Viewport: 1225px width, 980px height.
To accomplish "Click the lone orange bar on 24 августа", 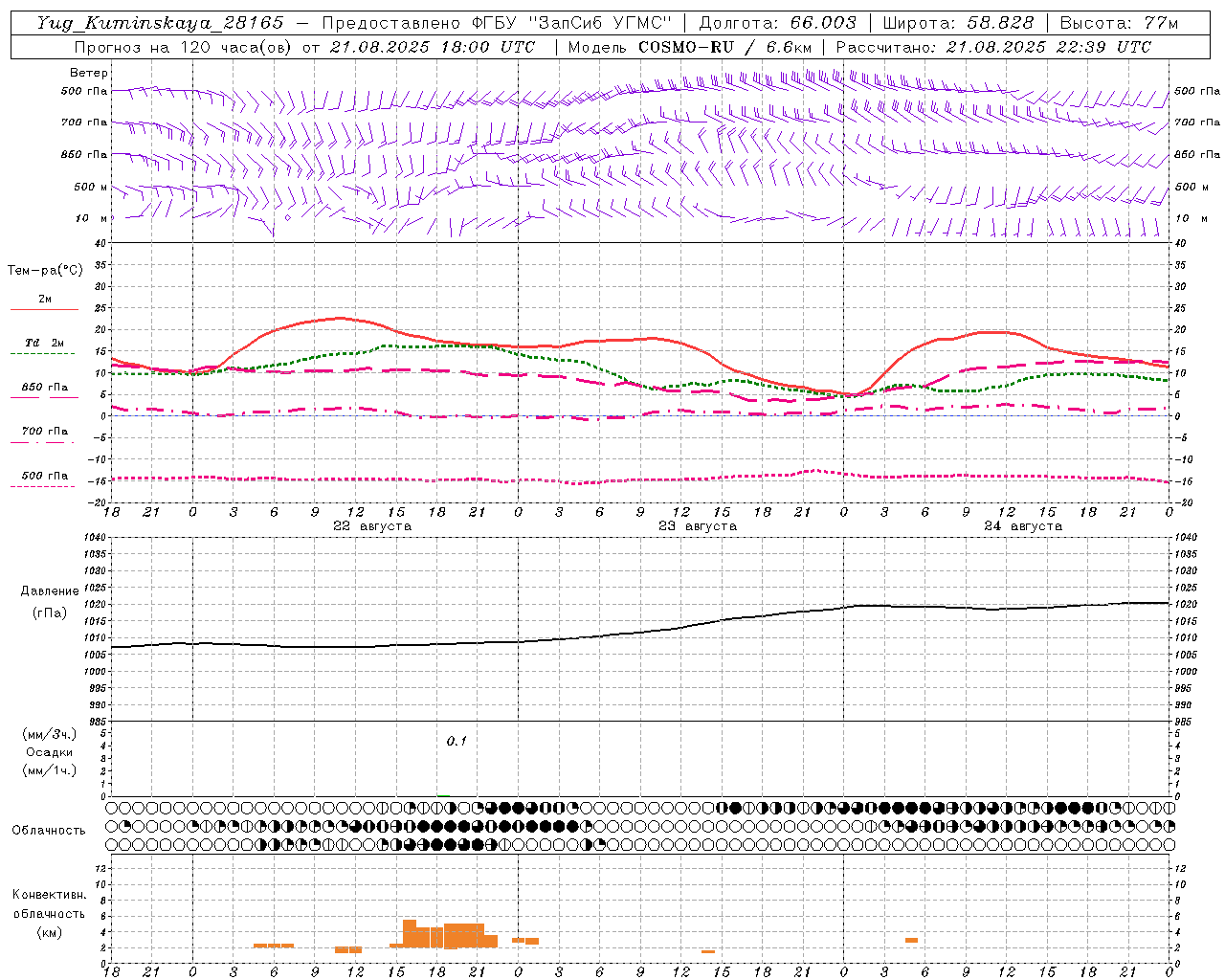I will tap(911, 940).
